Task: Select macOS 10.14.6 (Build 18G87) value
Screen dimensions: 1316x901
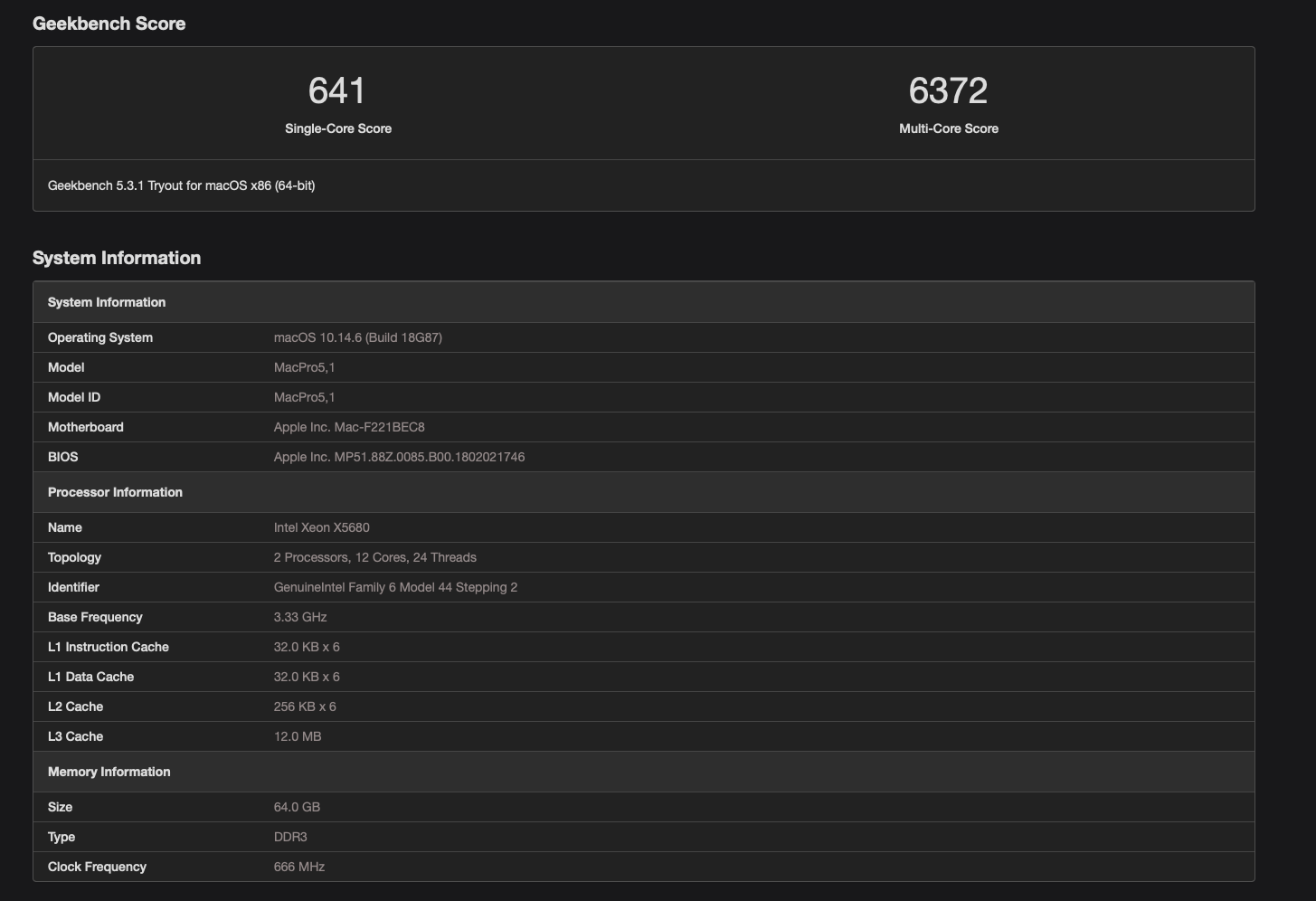Action: (358, 337)
